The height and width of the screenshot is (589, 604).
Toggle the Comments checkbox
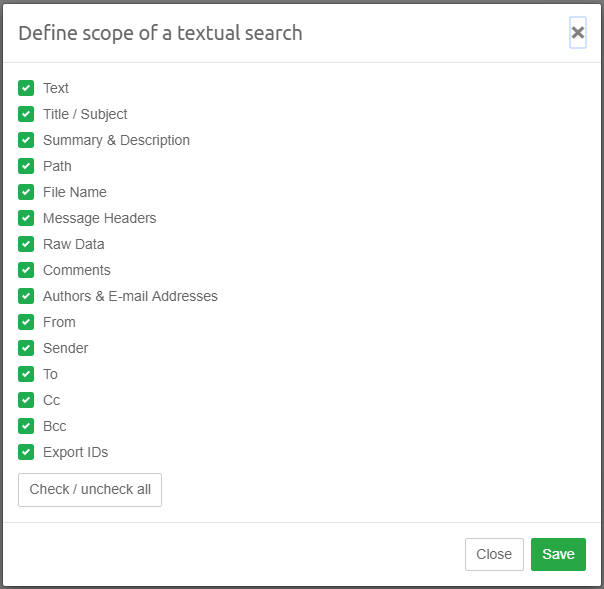(x=26, y=270)
